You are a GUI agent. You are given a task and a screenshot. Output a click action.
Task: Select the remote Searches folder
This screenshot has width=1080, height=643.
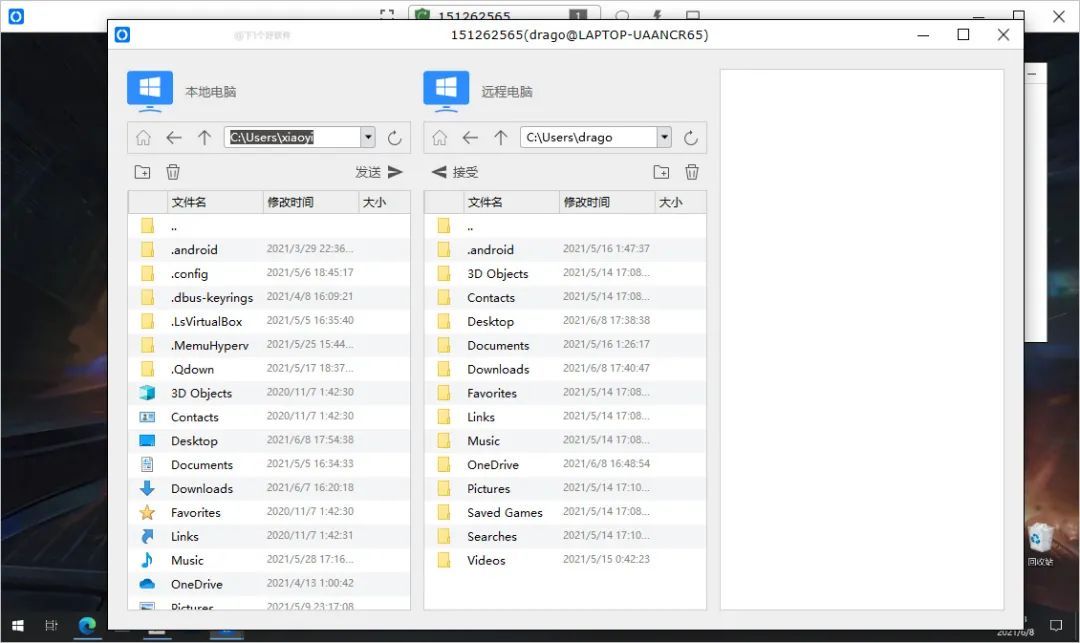[565, 536]
